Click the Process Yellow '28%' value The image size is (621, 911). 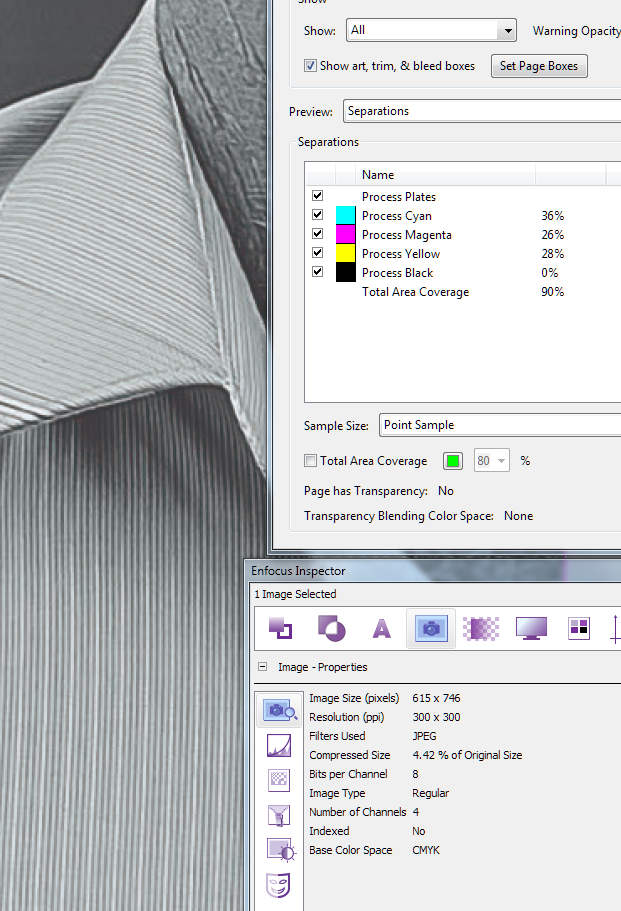click(x=552, y=254)
